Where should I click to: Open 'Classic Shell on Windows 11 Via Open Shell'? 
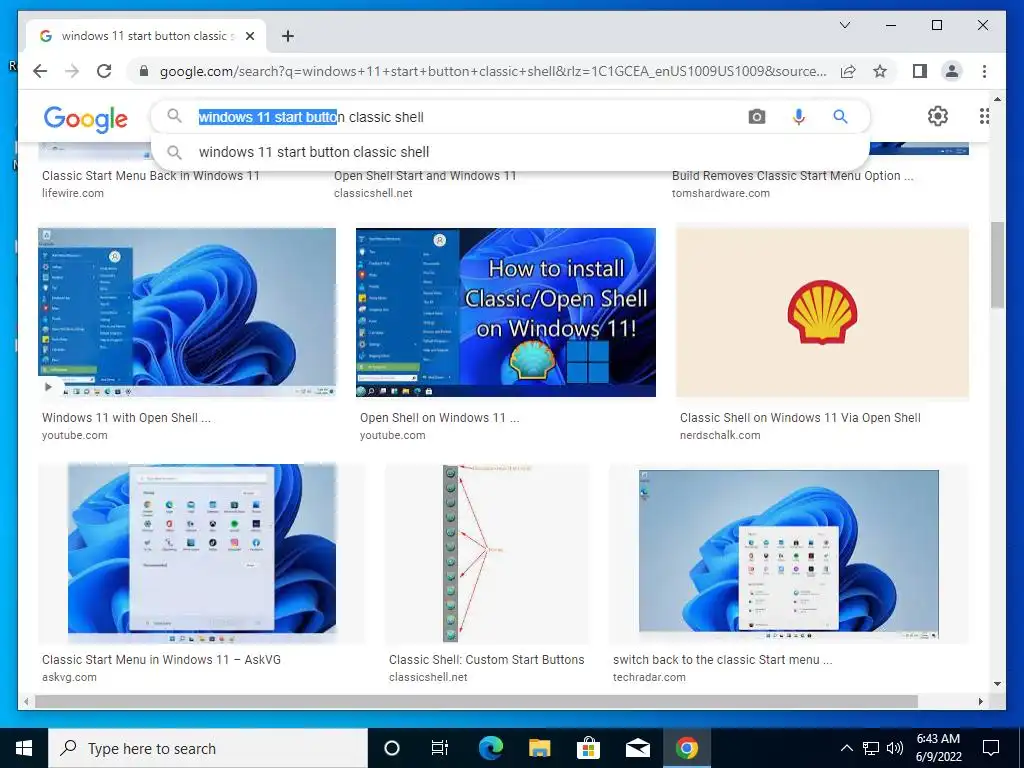(x=800, y=418)
